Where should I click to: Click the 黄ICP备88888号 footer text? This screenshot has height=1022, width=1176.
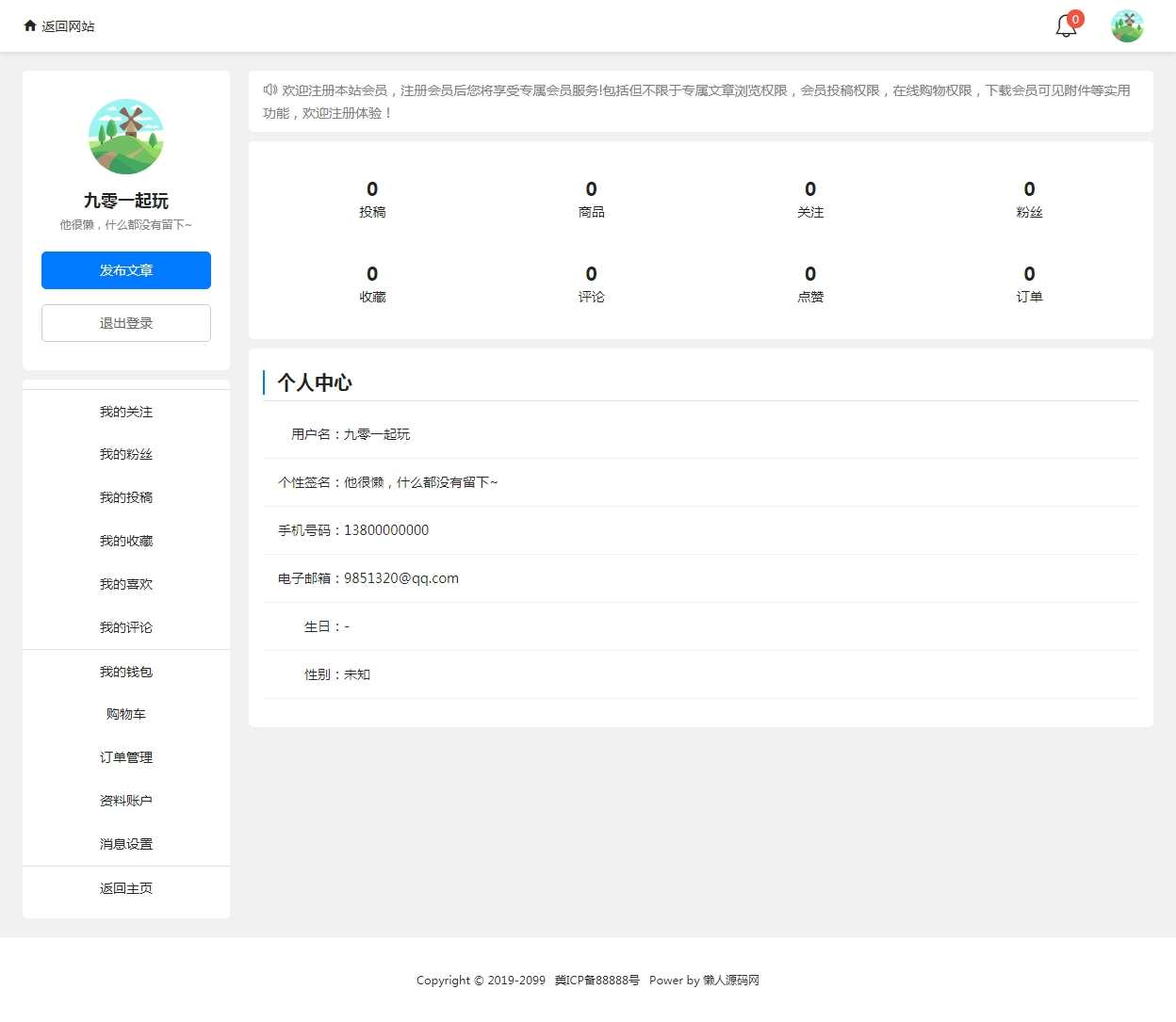[x=597, y=980]
